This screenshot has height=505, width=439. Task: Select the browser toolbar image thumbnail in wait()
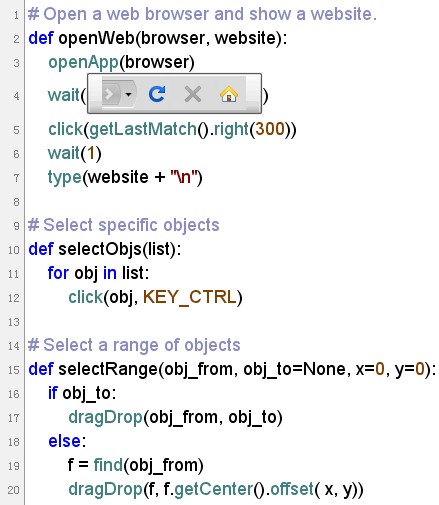pyautogui.click(x=174, y=94)
